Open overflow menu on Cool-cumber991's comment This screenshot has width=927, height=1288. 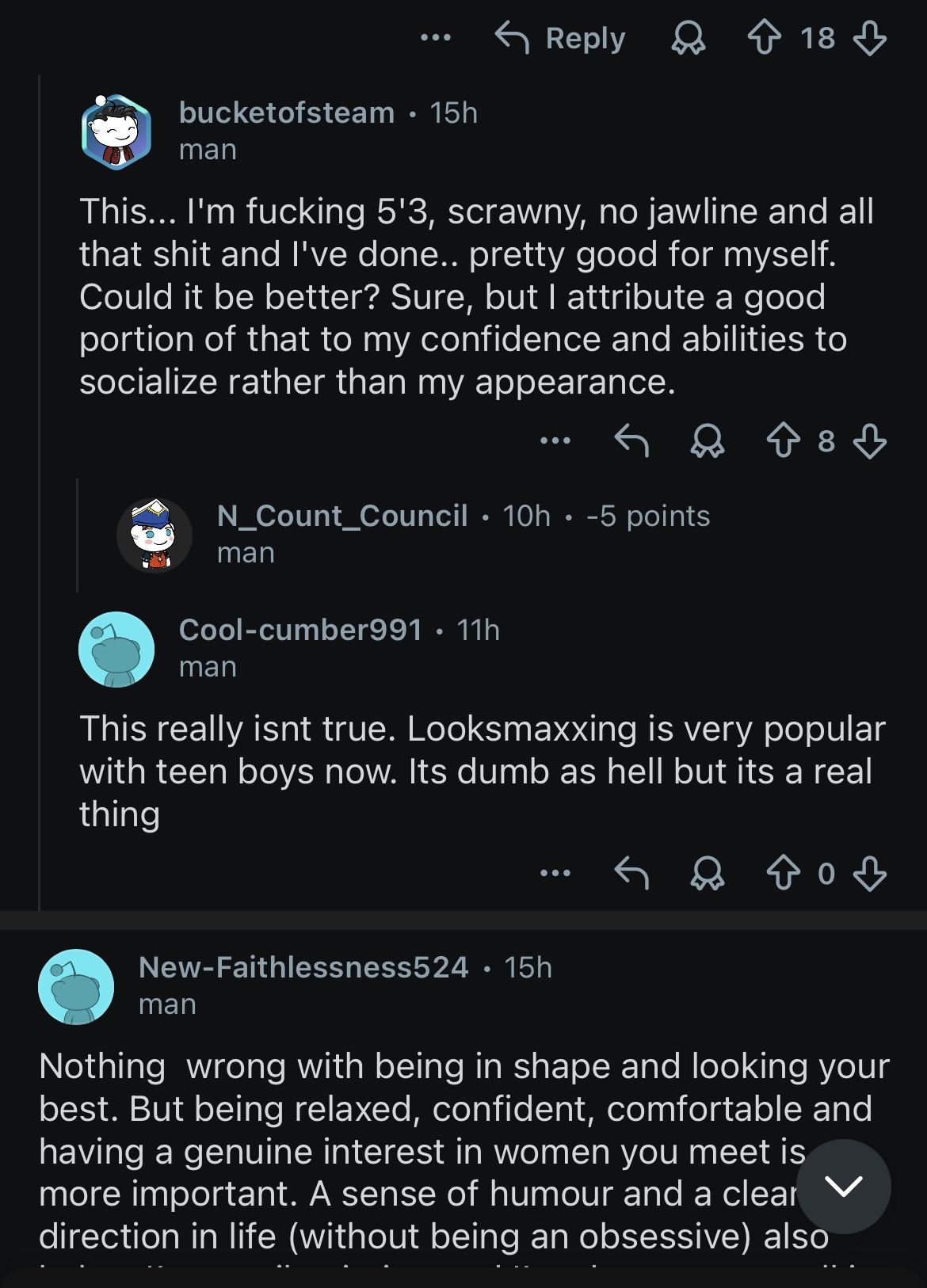(555, 873)
